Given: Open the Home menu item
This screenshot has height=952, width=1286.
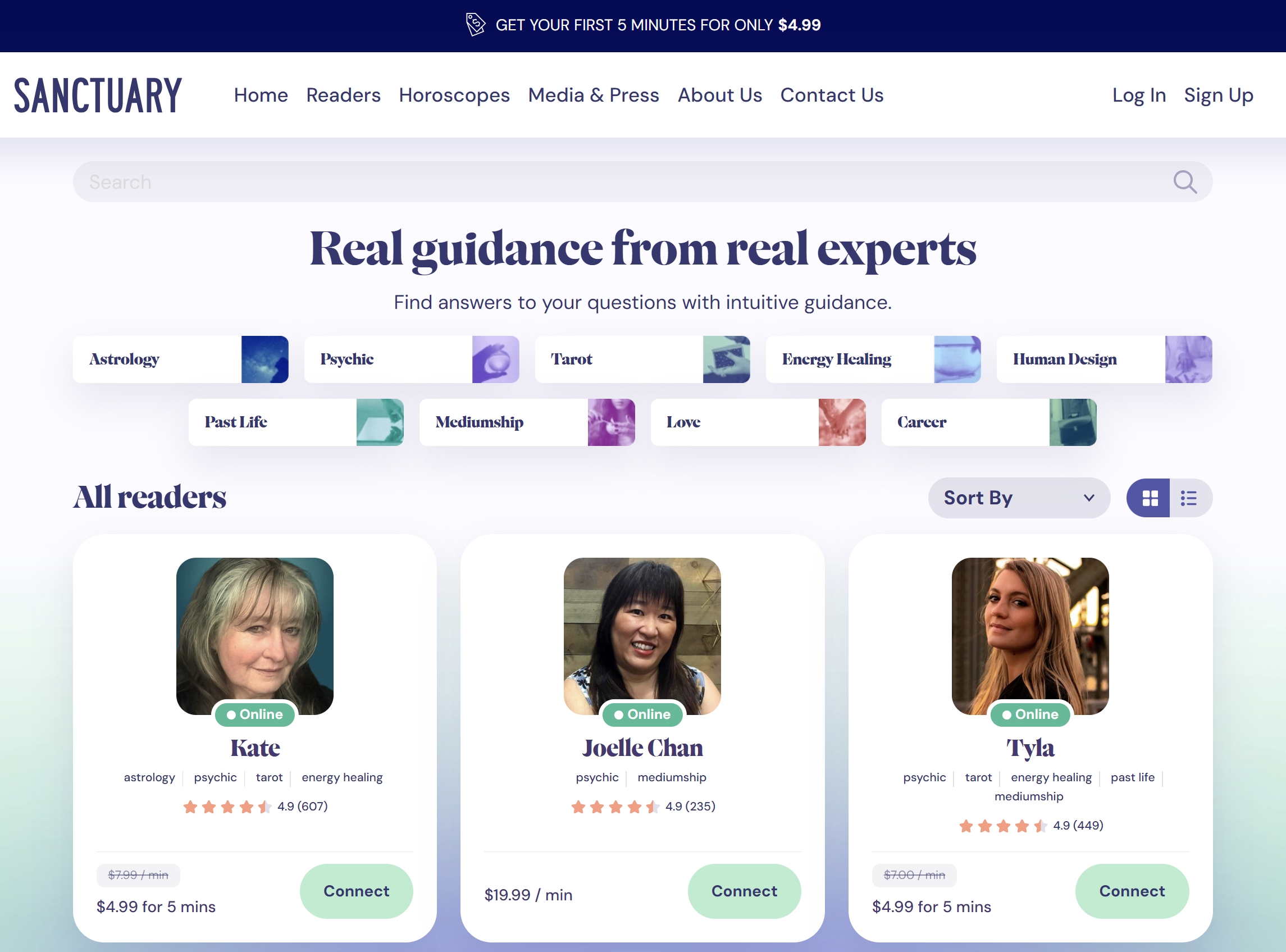Looking at the screenshot, I should pos(261,95).
